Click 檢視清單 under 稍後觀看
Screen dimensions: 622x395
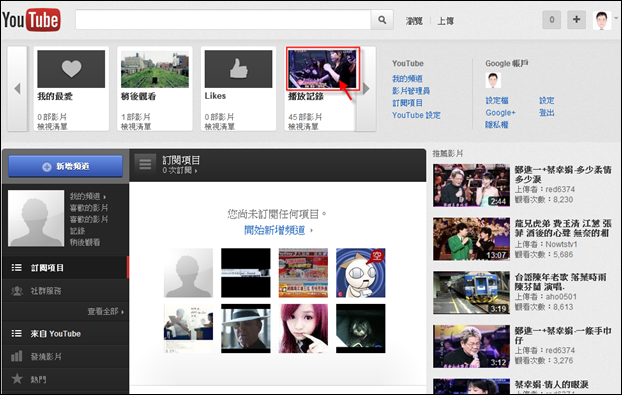[x=136, y=127]
